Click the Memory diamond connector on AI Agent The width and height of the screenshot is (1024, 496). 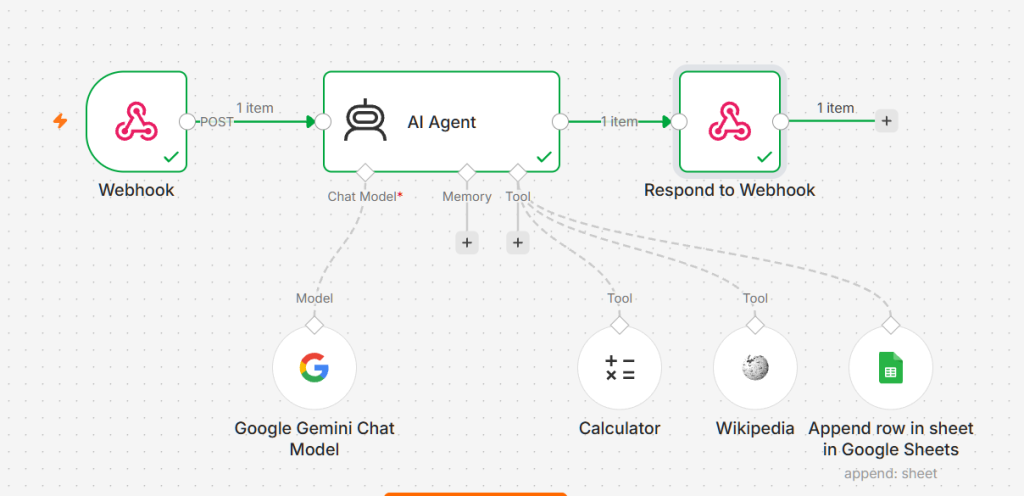[467, 173]
